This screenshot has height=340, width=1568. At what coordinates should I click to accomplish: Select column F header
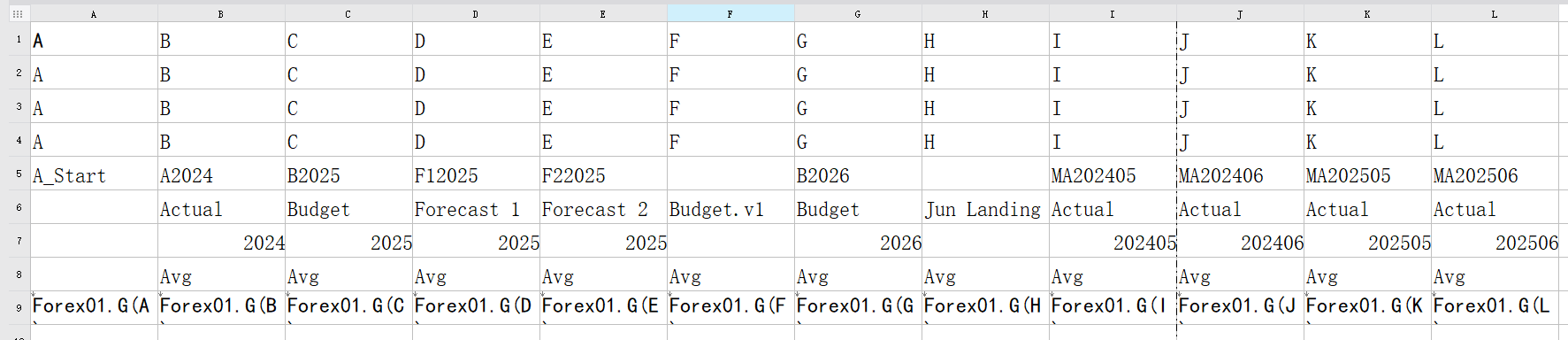click(x=730, y=14)
